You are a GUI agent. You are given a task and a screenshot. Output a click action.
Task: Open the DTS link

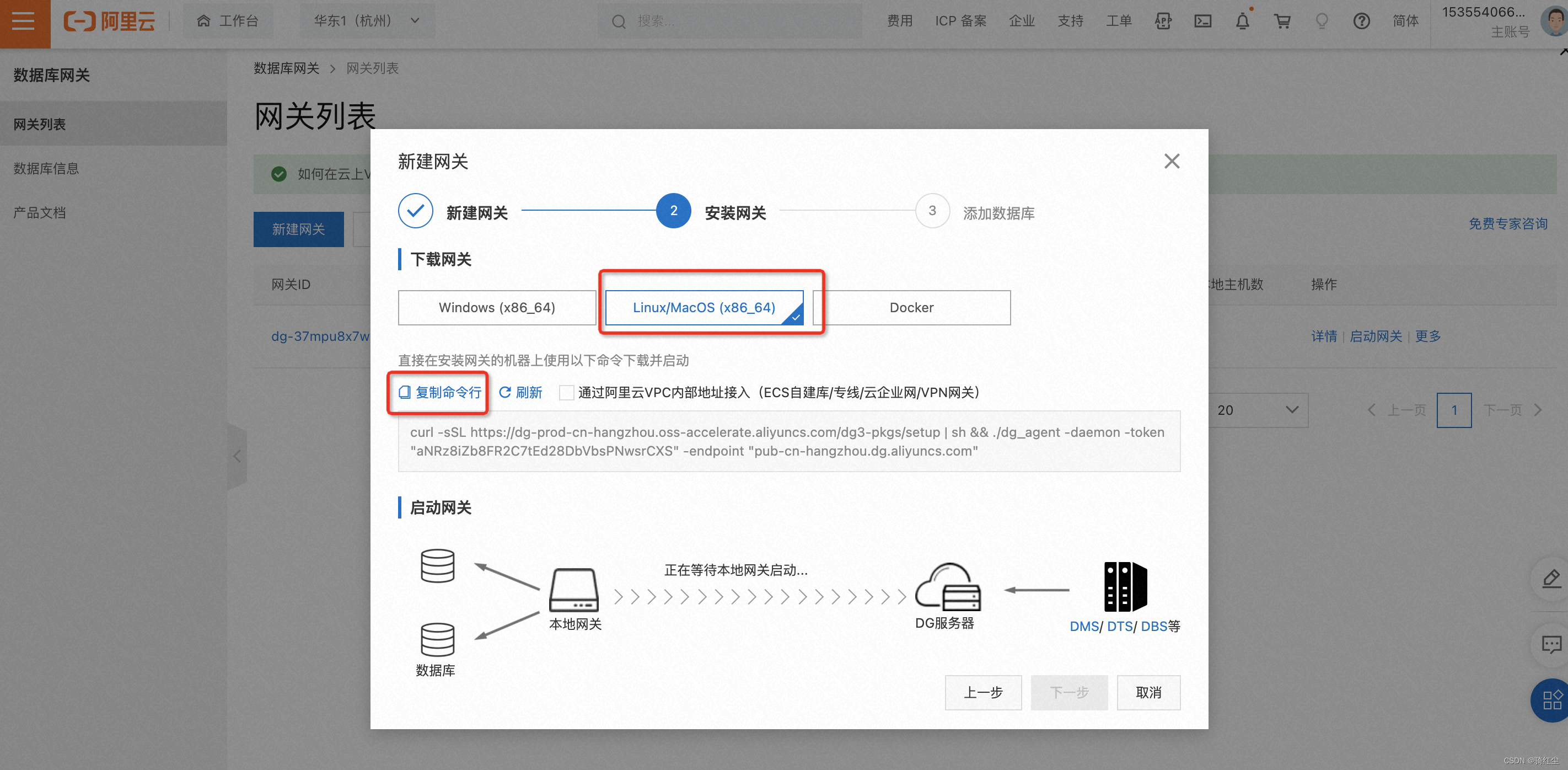(1120, 626)
